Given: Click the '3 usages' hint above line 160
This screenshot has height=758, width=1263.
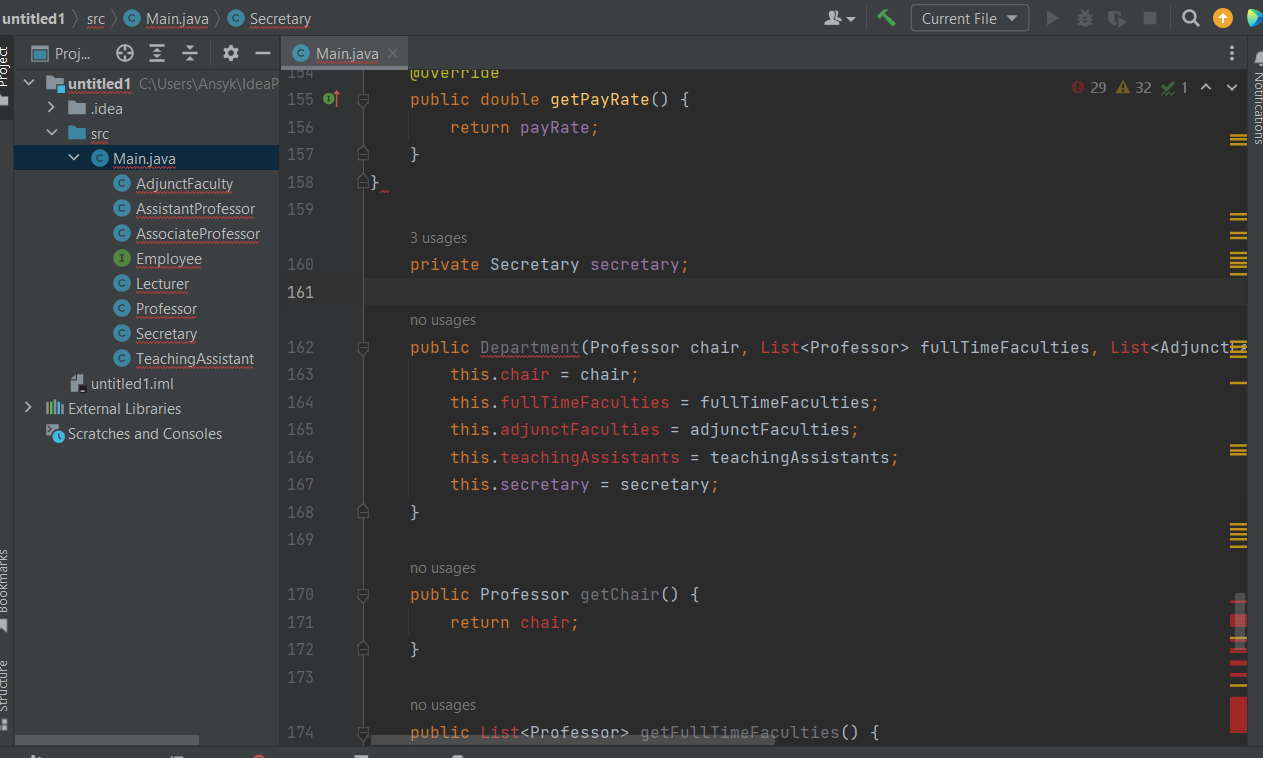Looking at the screenshot, I should pos(438,238).
